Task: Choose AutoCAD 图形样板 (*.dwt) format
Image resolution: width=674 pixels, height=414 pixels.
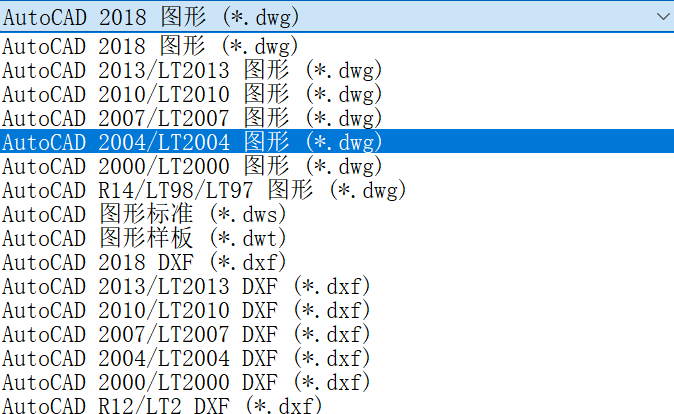Action: [337, 238]
